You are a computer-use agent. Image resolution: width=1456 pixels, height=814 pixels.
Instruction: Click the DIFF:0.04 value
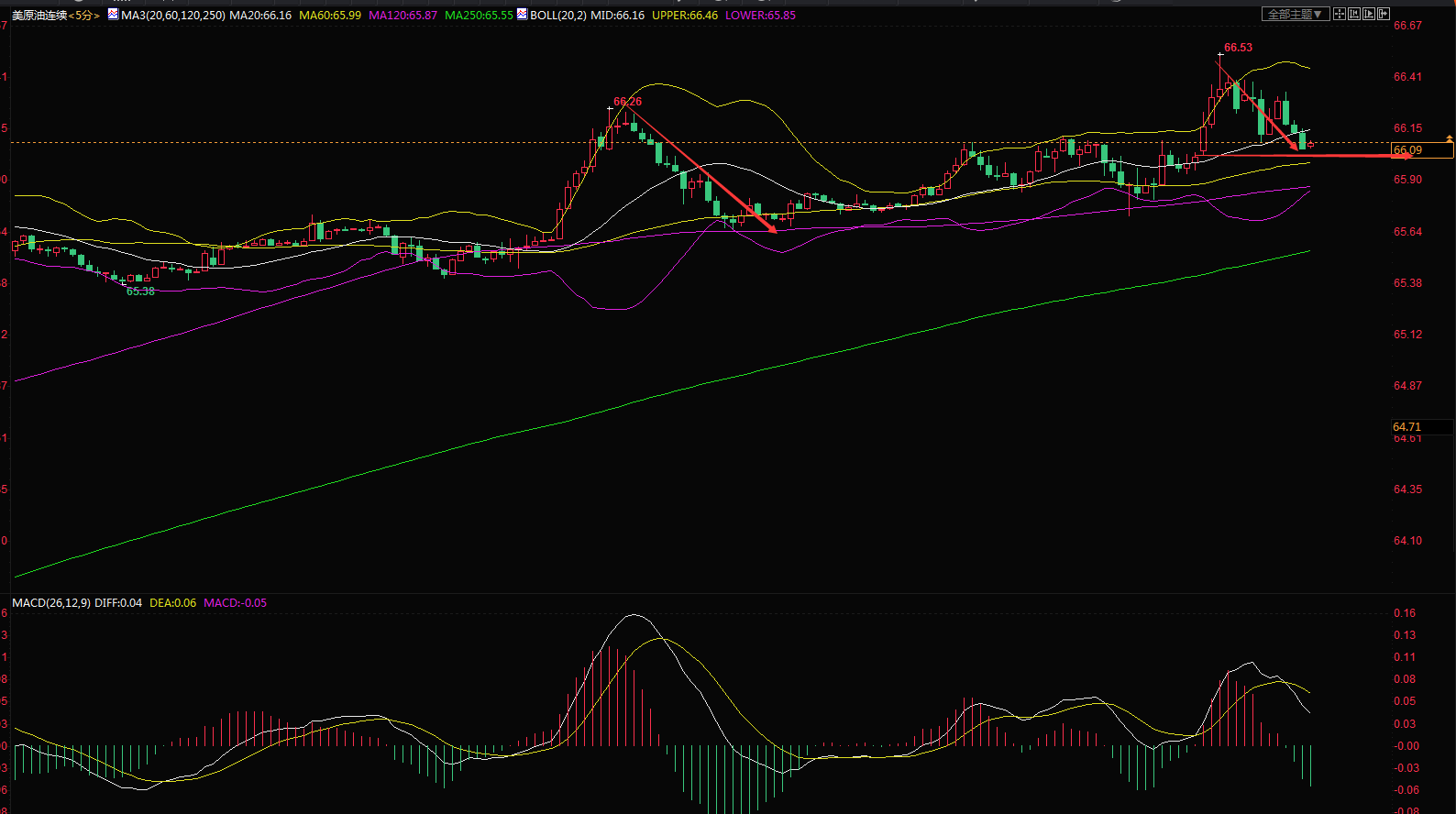[118, 603]
